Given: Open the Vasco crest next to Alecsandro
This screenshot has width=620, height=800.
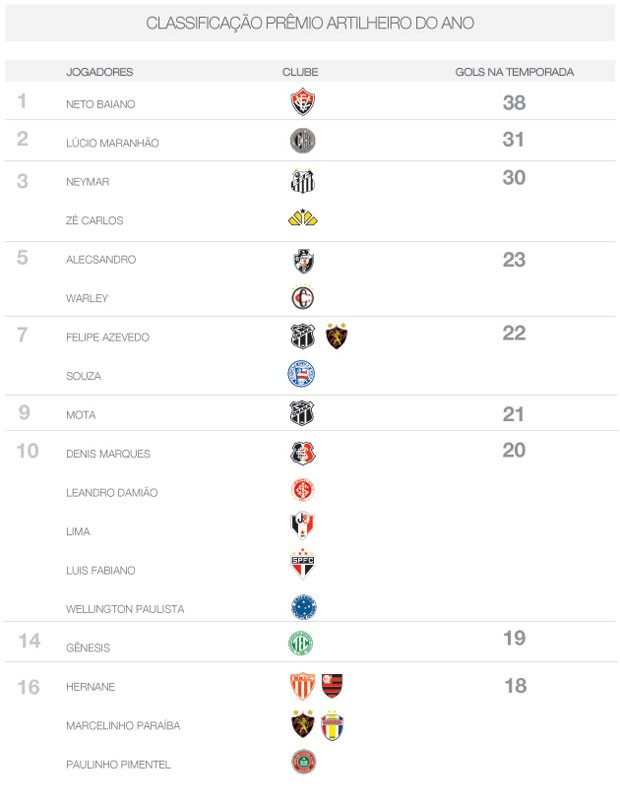Looking at the screenshot, I should coord(303,261).
